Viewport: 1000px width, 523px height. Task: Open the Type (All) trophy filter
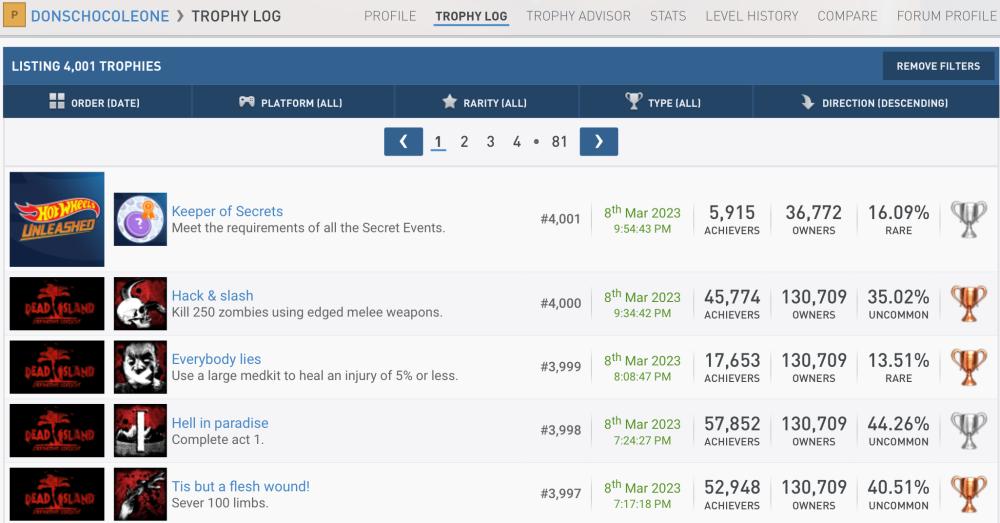point(664,103)
